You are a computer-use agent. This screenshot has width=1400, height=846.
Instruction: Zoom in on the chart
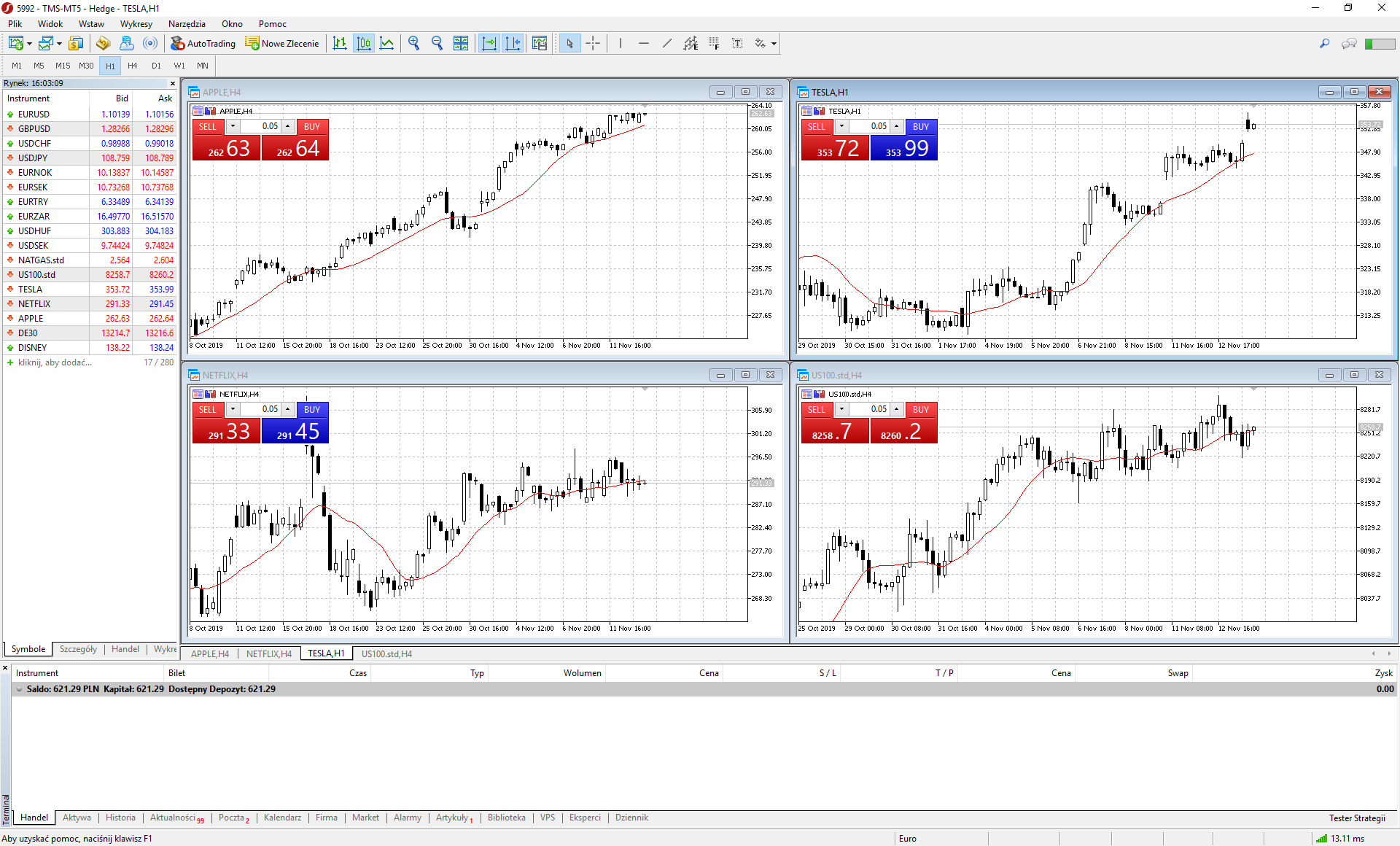(x=414, y=44)
